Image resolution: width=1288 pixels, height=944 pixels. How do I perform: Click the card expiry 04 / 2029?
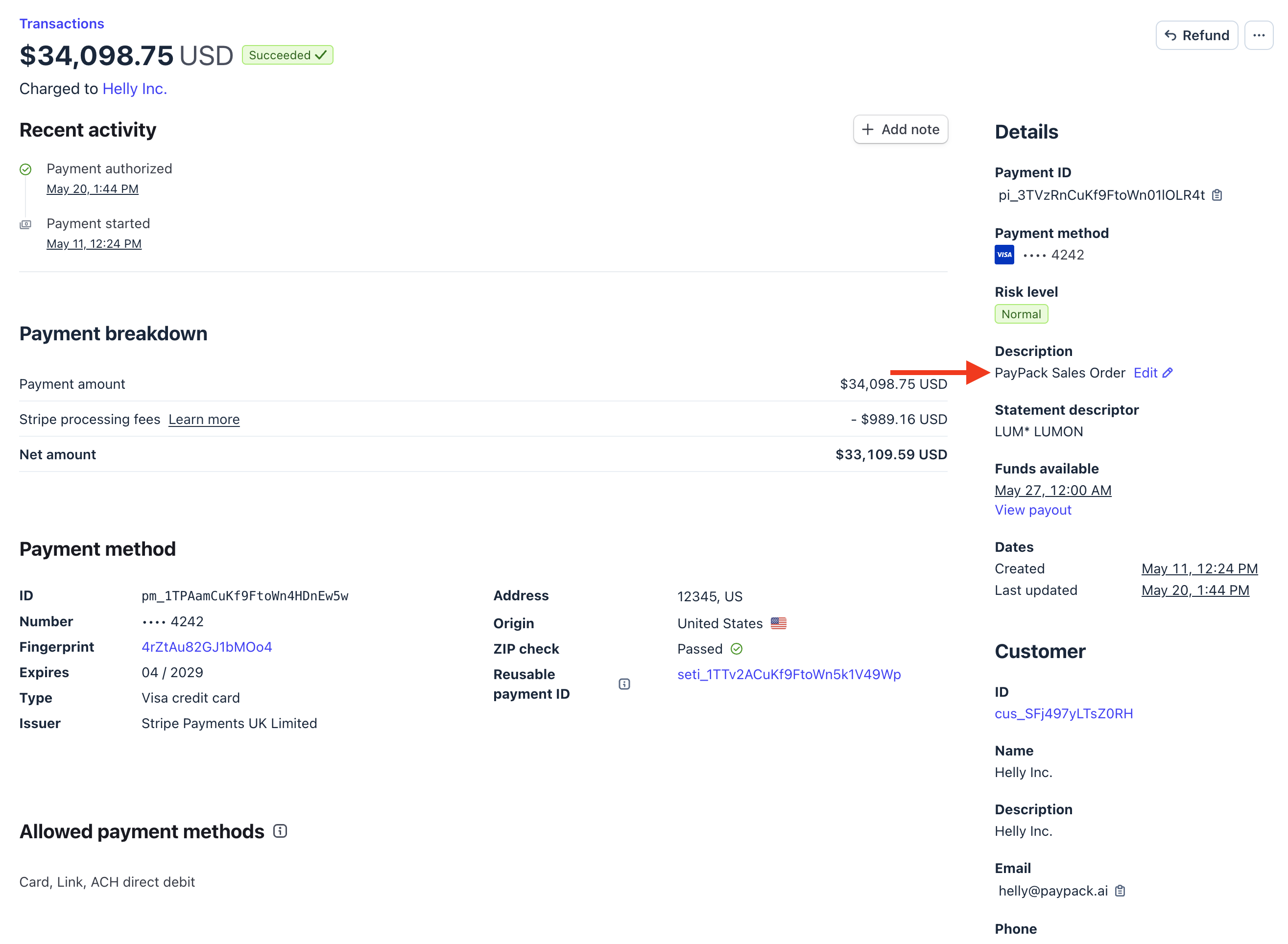click(172, 673)
